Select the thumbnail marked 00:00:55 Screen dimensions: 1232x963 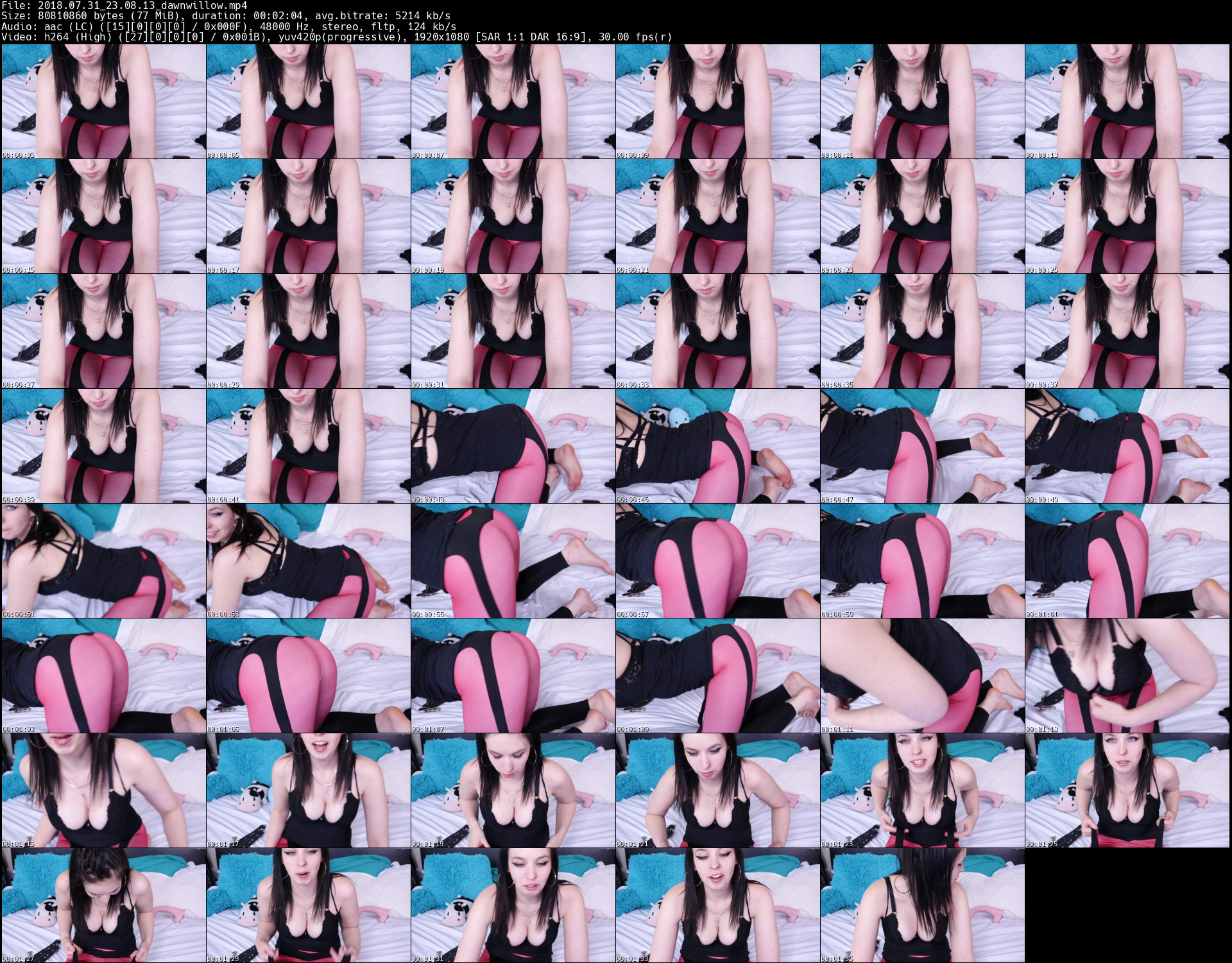[x=513, y=561]
